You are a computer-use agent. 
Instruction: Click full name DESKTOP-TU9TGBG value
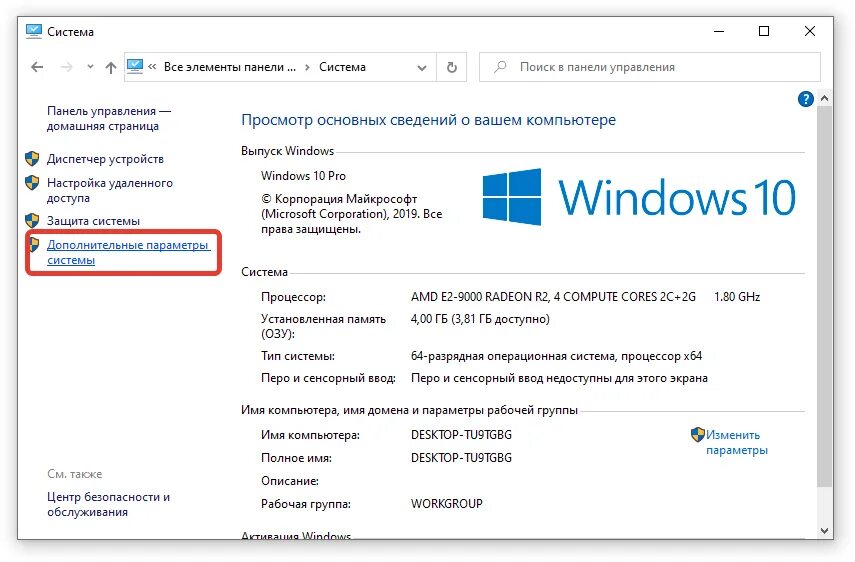tap(461, 458)
